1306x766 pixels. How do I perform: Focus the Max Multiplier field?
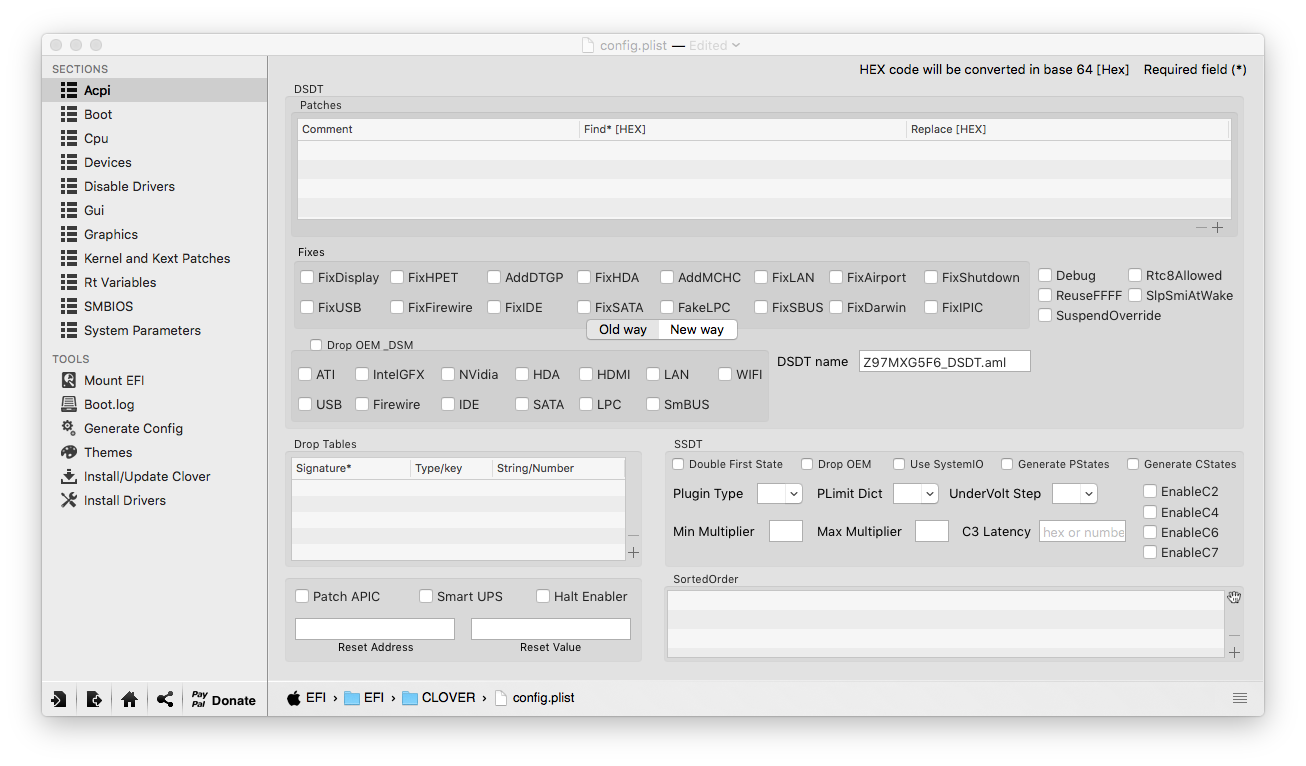tap(932, 531)
